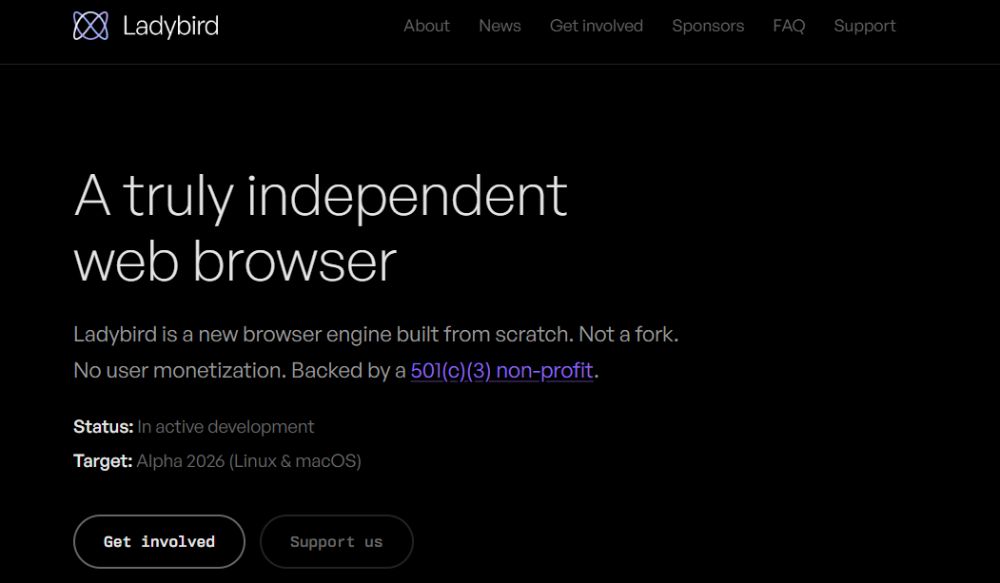1000x583 pixels.
Task: Open the Sponsors page
Action: 708,26
